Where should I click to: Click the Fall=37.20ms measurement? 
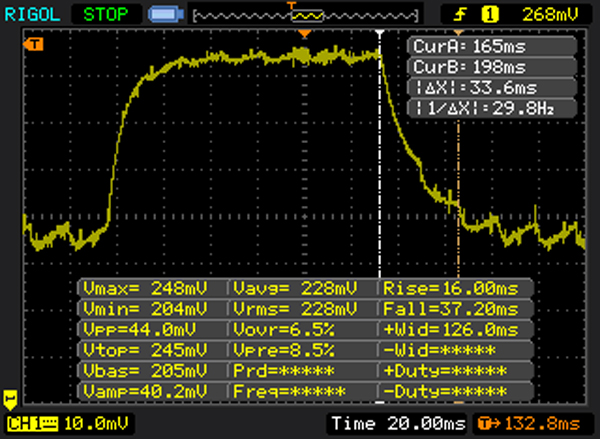tap(456, 309)
